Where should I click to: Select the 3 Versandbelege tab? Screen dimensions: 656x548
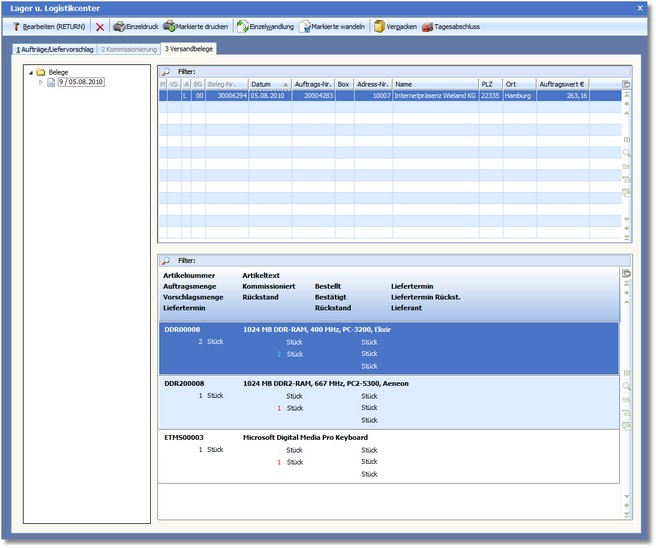click(188, 48)
